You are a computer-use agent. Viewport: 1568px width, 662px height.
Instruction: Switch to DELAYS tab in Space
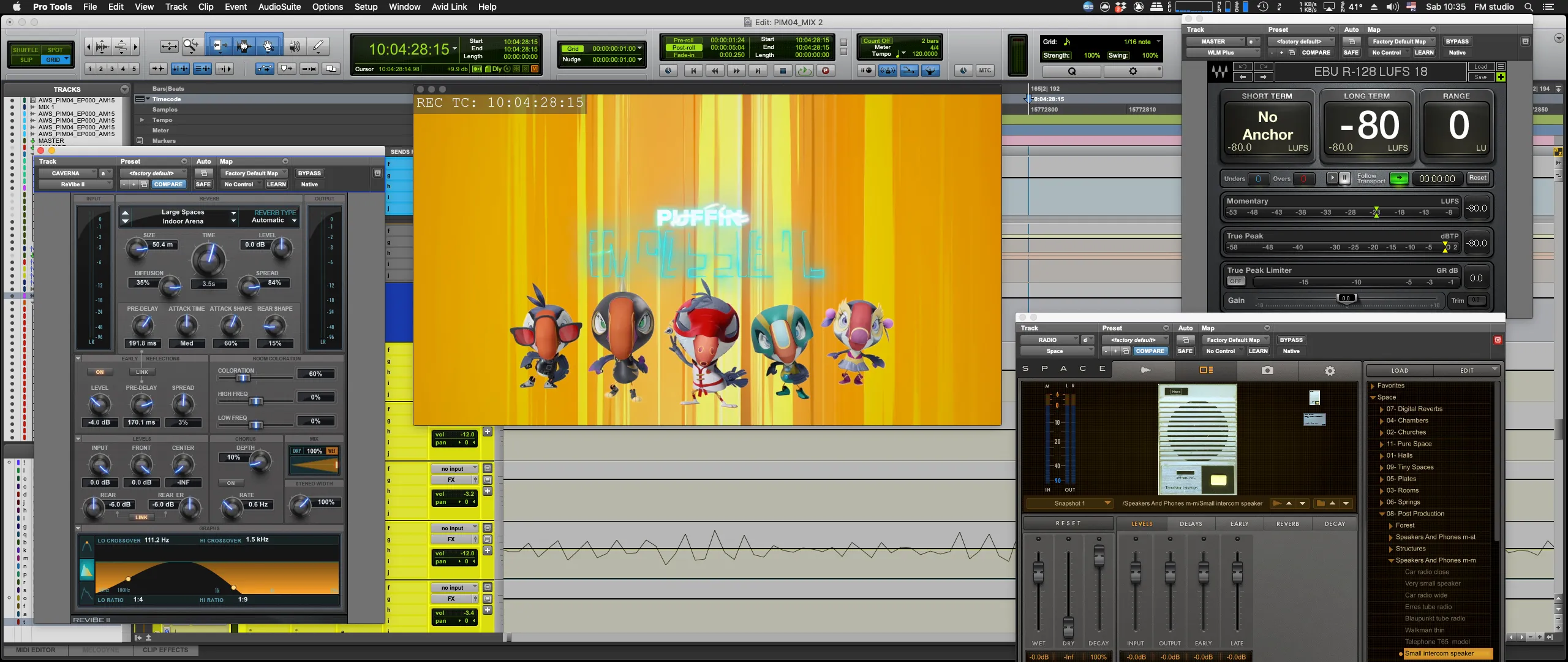click(x=1191, y=524)
